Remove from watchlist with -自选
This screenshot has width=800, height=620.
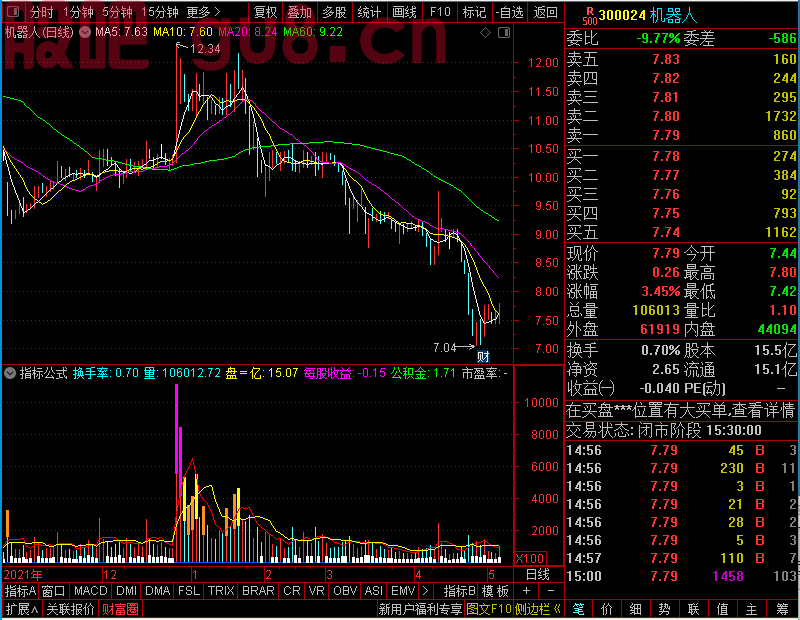click(x=509, y=12)
